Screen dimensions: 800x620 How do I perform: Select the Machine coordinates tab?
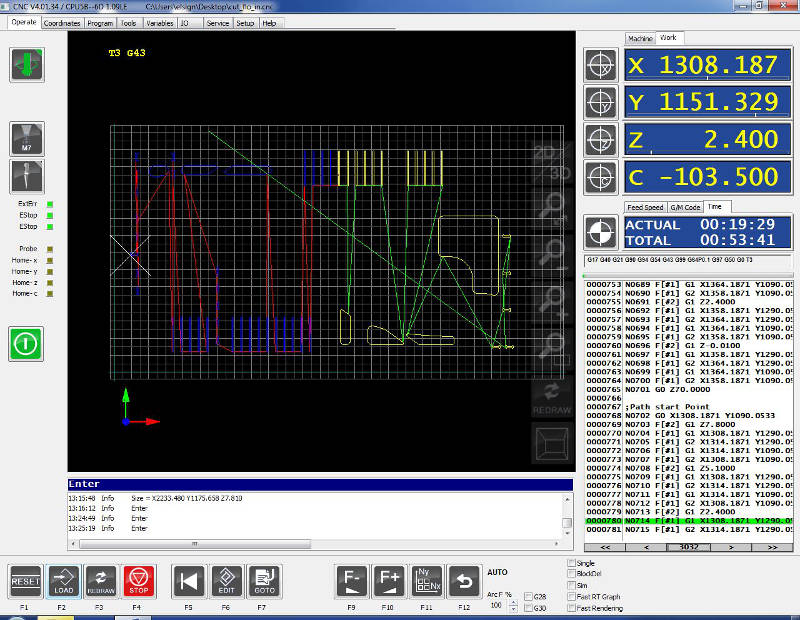tap(639, 38)
